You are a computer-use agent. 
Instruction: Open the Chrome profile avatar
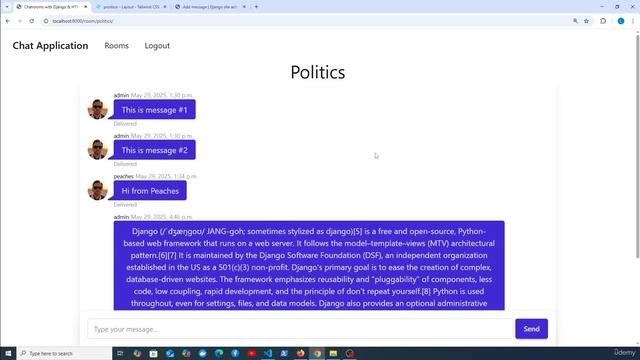[x=621, y=21]
